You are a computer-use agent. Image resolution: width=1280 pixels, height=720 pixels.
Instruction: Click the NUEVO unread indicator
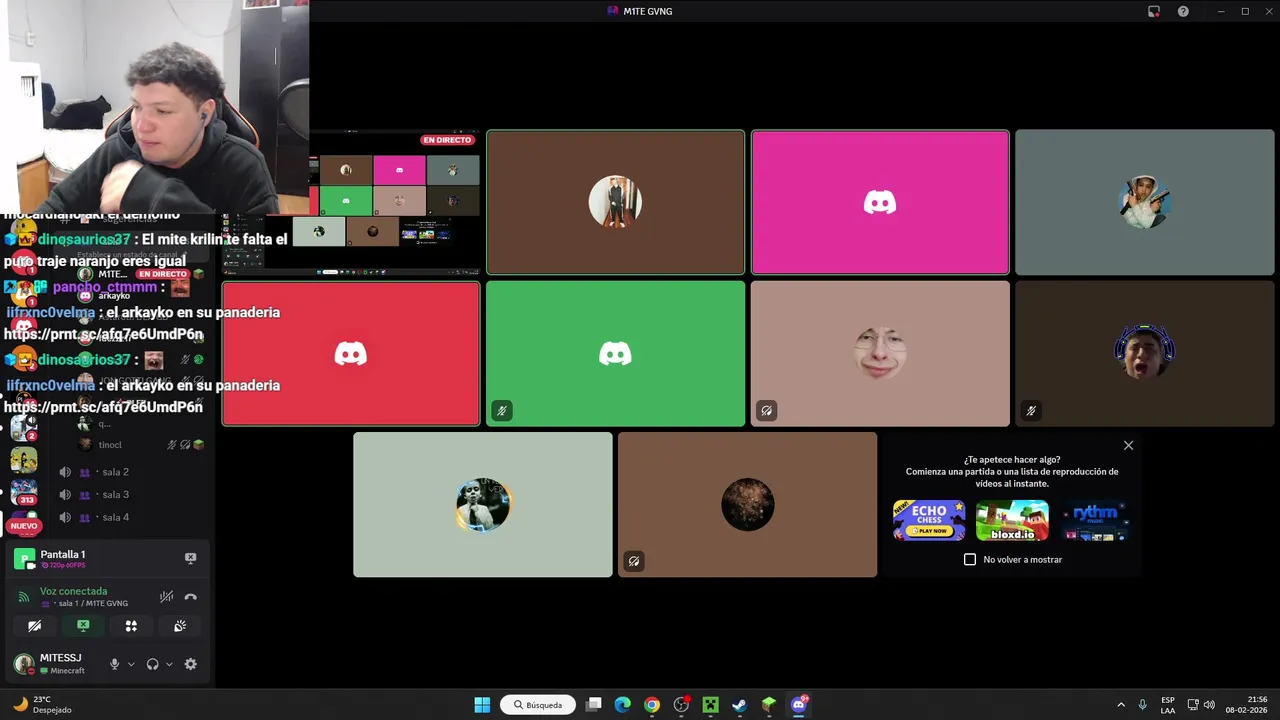pos(24,526)
